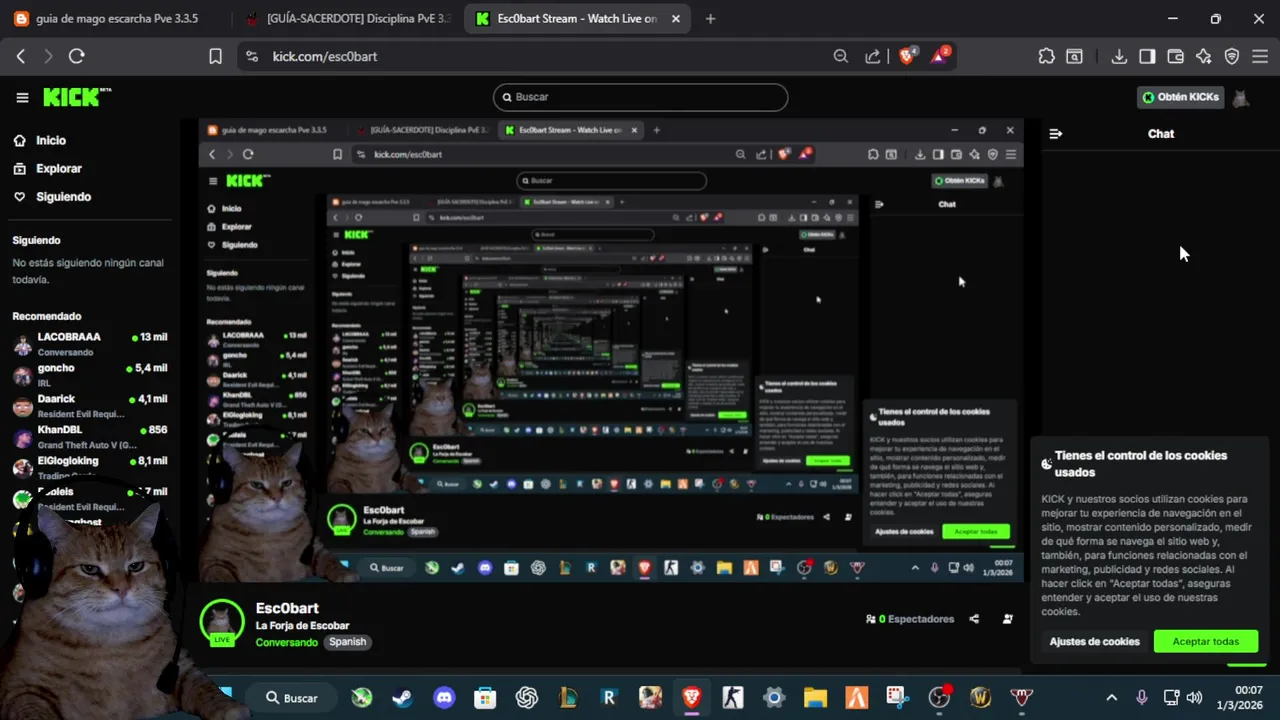Click the microphone tray icon
Viewport: 1280px width, 720px height.
(x=1142, y=697)
